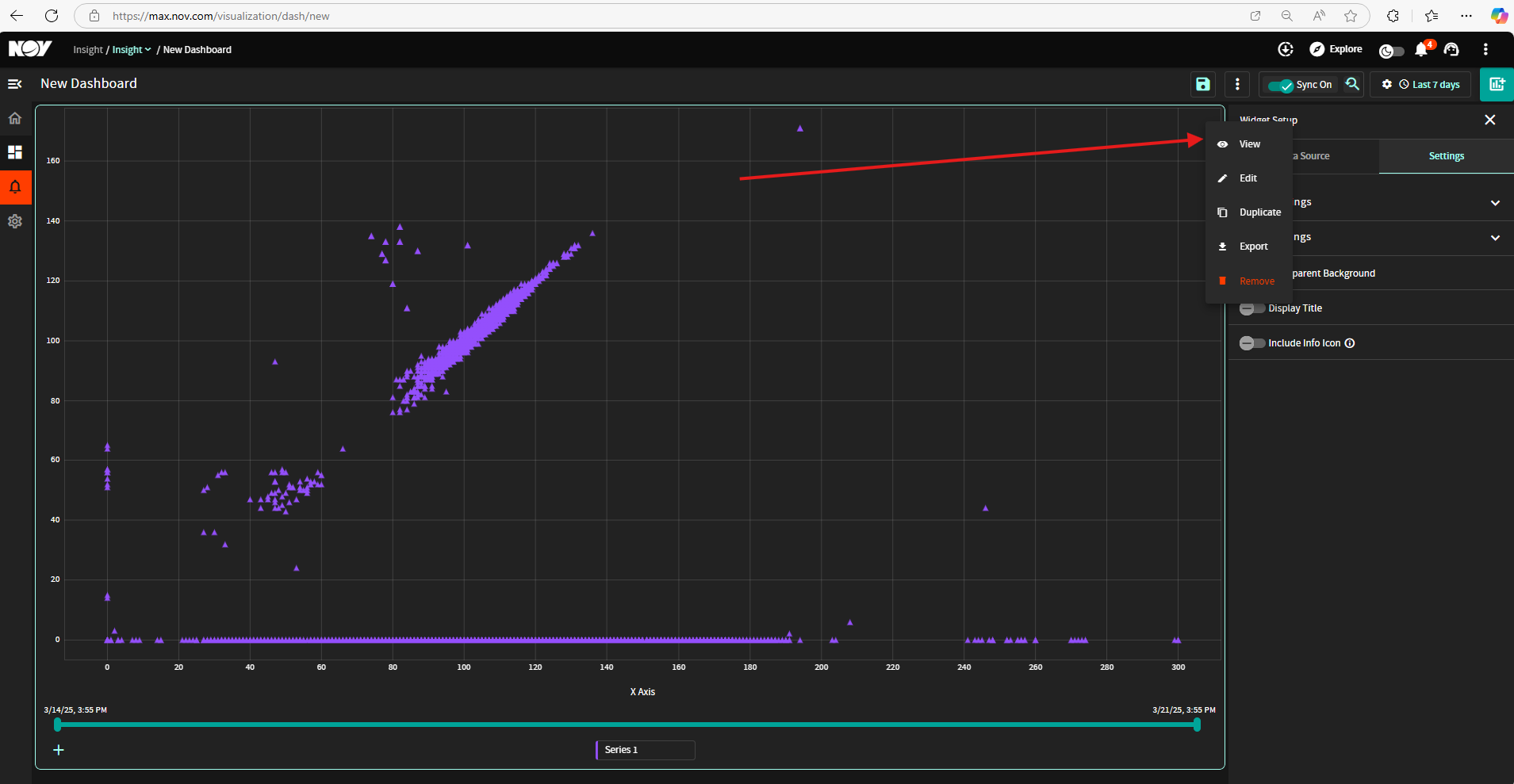Click the save dashboard icon
Viewport: 1514px width, 784px height.
[x=1203, y=84]
